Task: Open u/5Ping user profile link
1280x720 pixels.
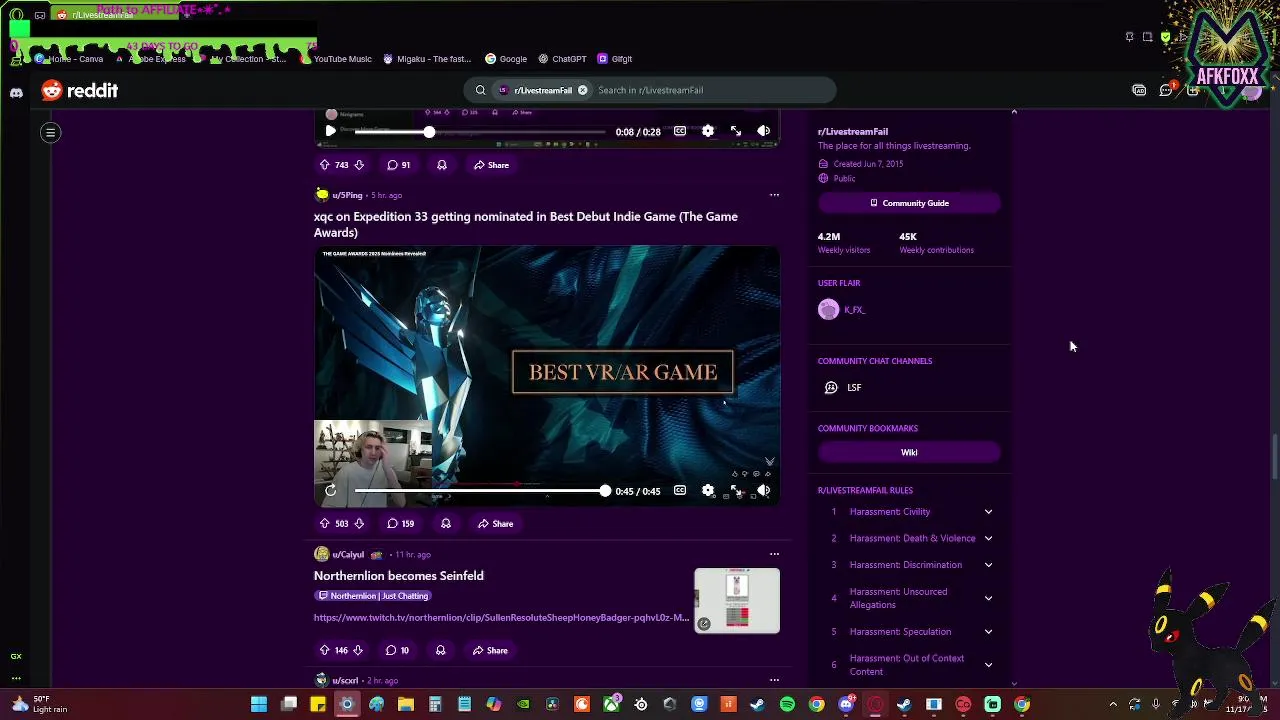Action: [347, 195]
